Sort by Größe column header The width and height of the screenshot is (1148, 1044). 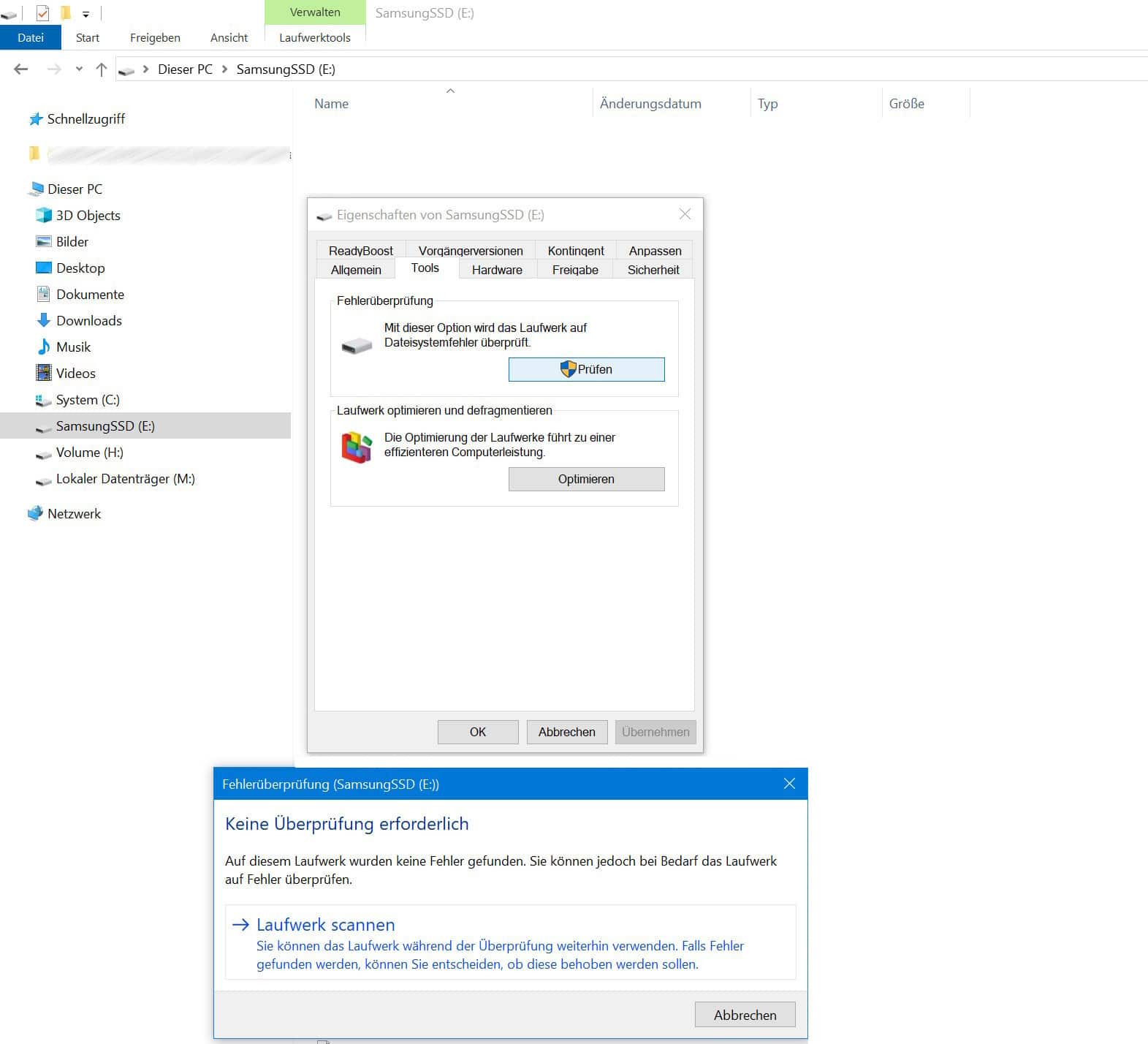click(926, 103)
